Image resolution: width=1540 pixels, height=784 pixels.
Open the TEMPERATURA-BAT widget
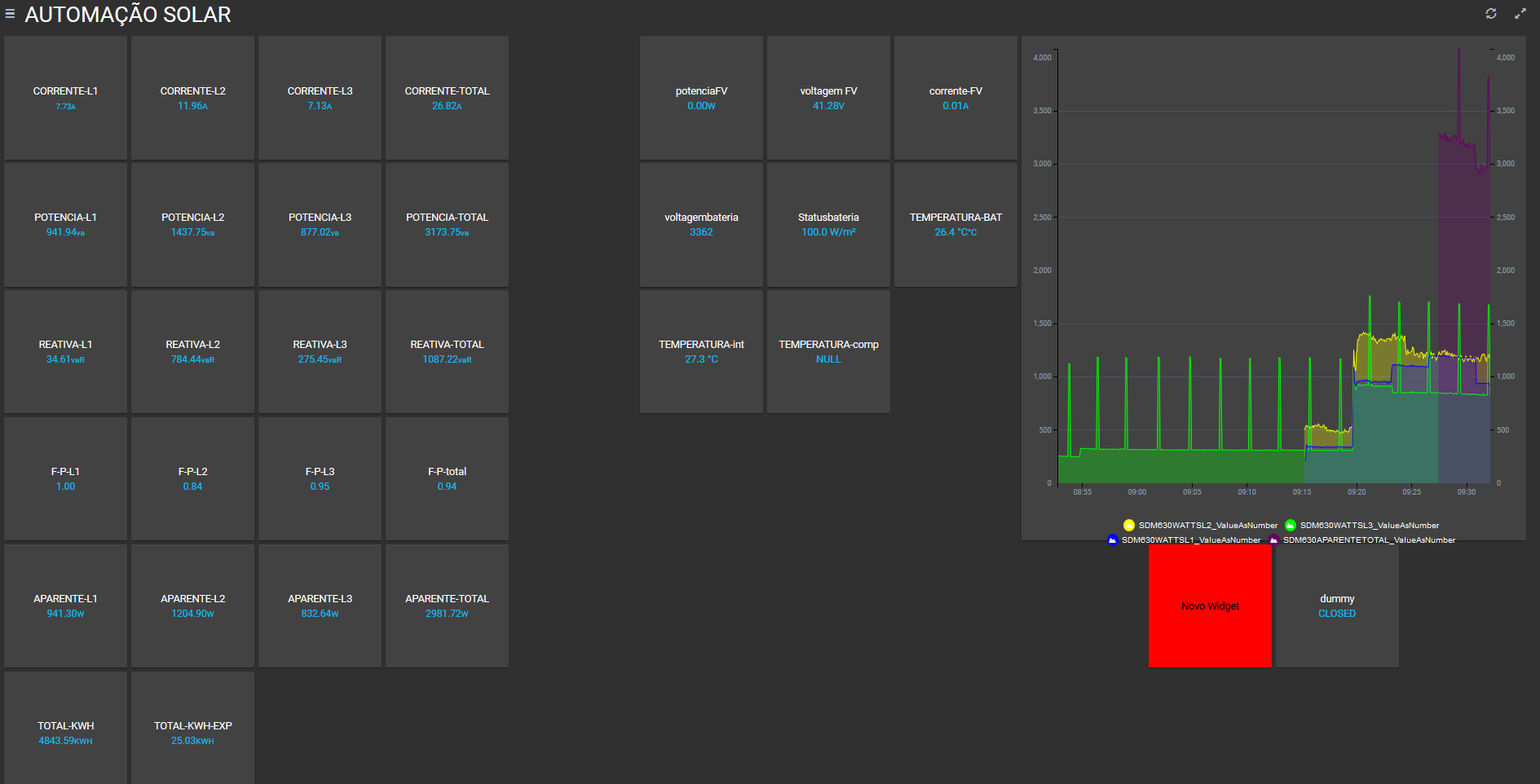pyautogui.click(x=955, y=224)
